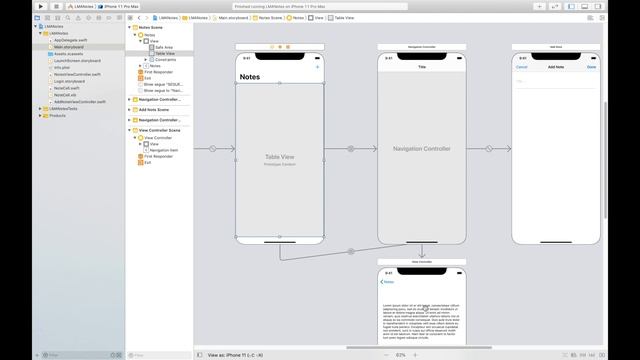The width and height of the screenshot is (640, 360).
Task: Toggle the document outline visibility button
Action: pos(200,356)
